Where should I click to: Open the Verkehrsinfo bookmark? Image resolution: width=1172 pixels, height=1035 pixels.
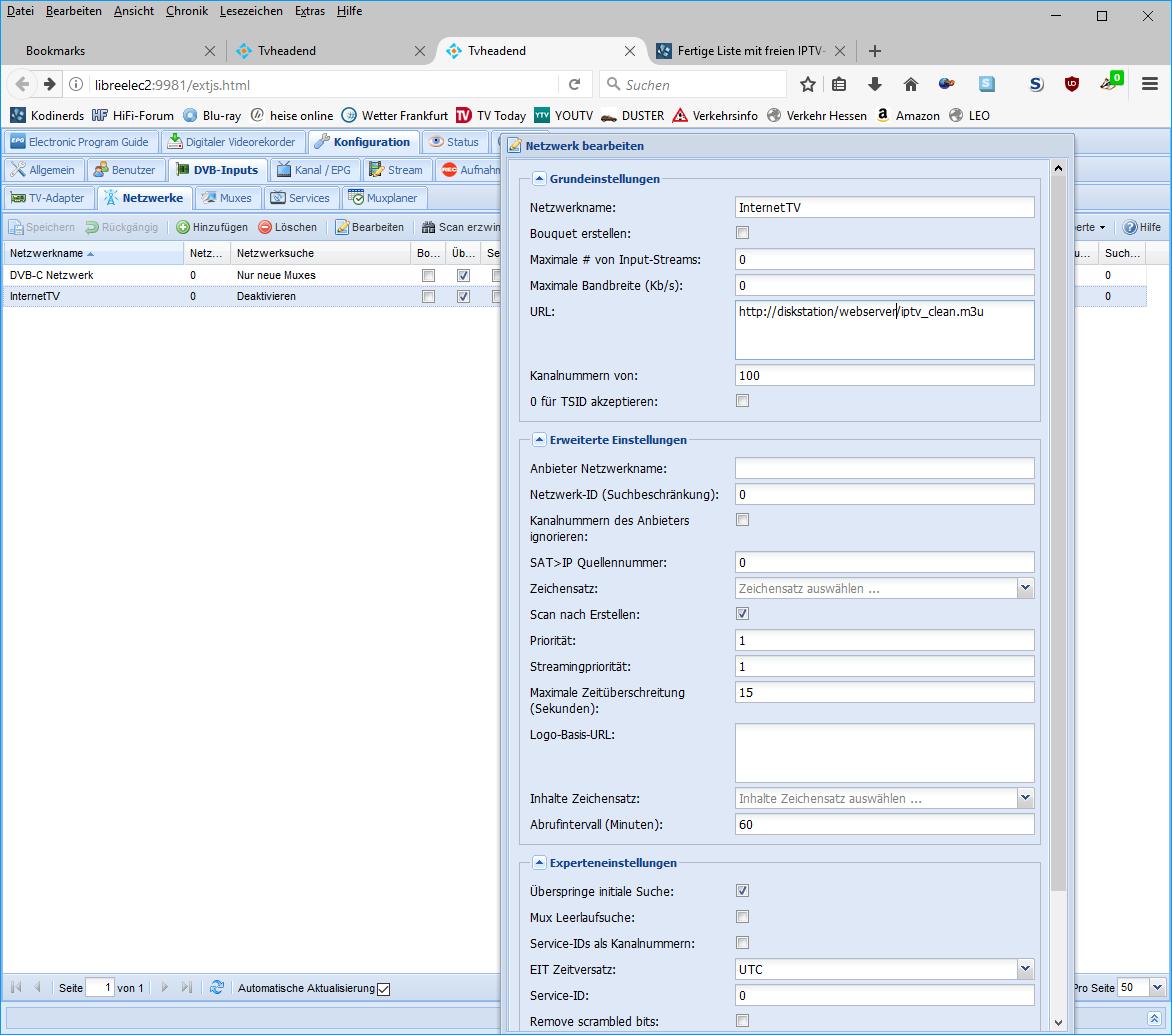715,116
